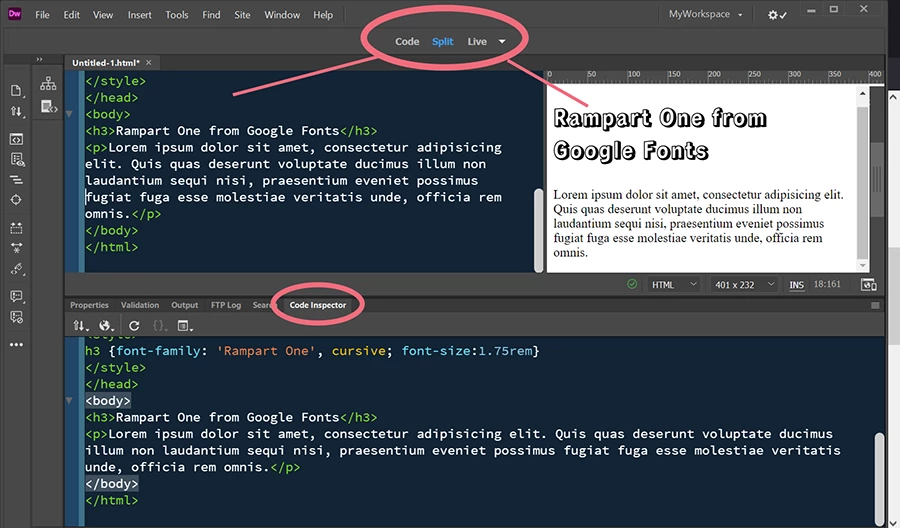Toggle the Live View options icon with the eye
Image resolution: width=900 pixels, height=528 pixels.
(x=17, y=160)
